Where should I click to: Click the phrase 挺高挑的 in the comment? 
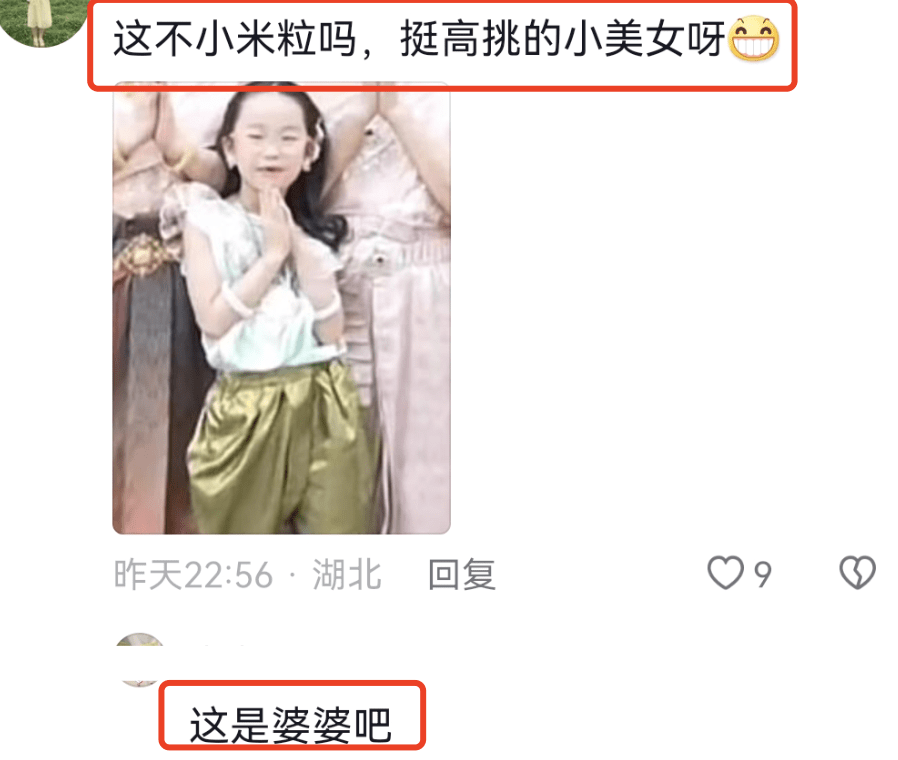click(x=480, y=39)
